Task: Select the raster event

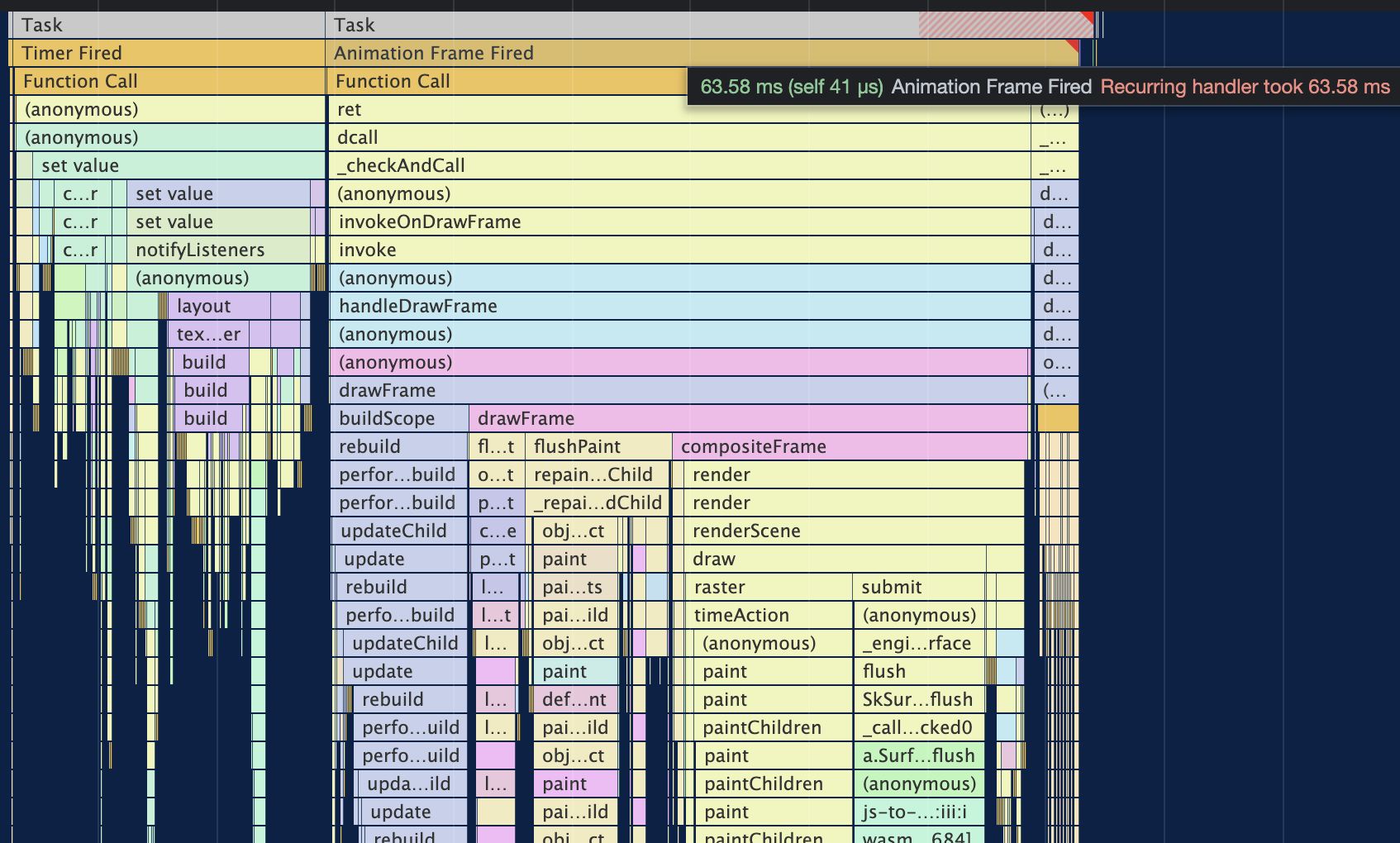Action: click(x=719, y=587)
